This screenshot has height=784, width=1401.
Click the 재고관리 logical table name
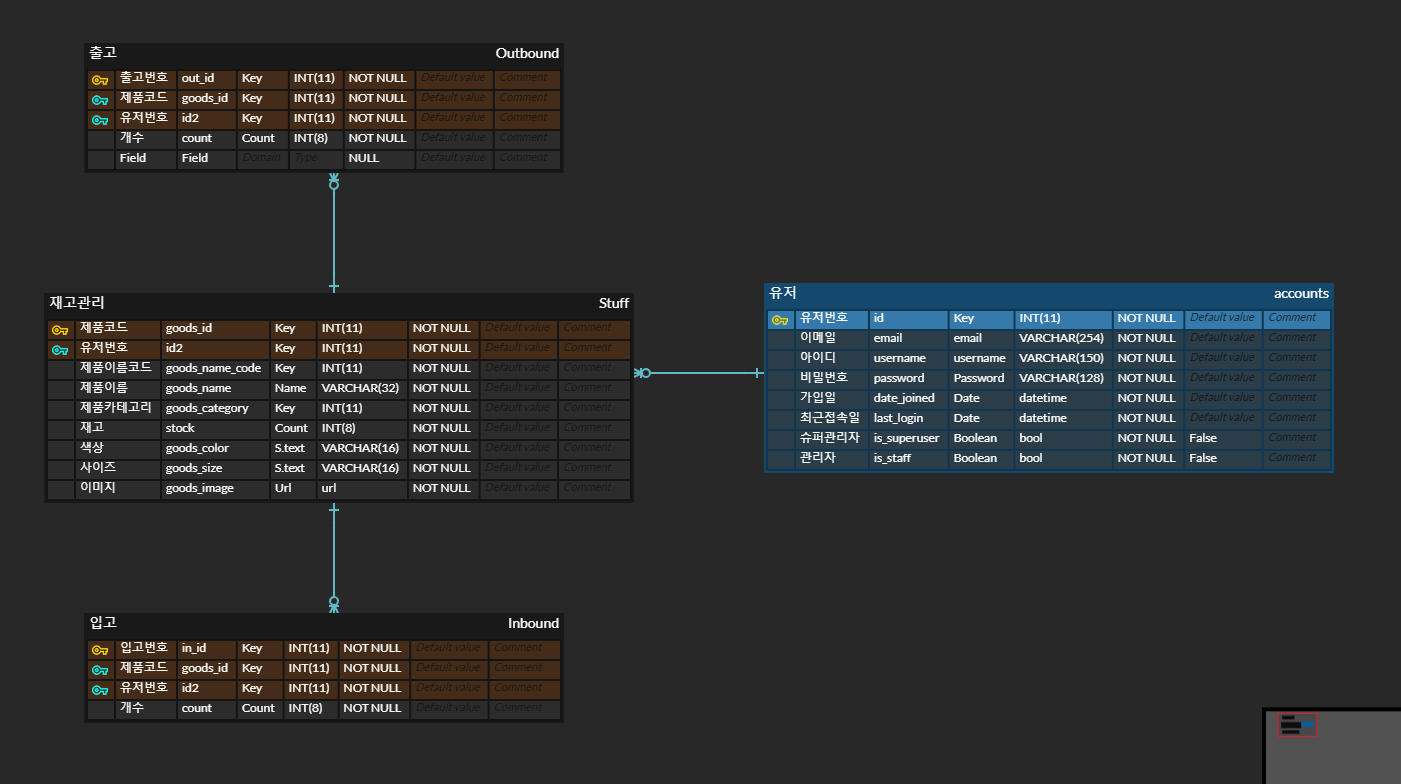coord(77,302)
